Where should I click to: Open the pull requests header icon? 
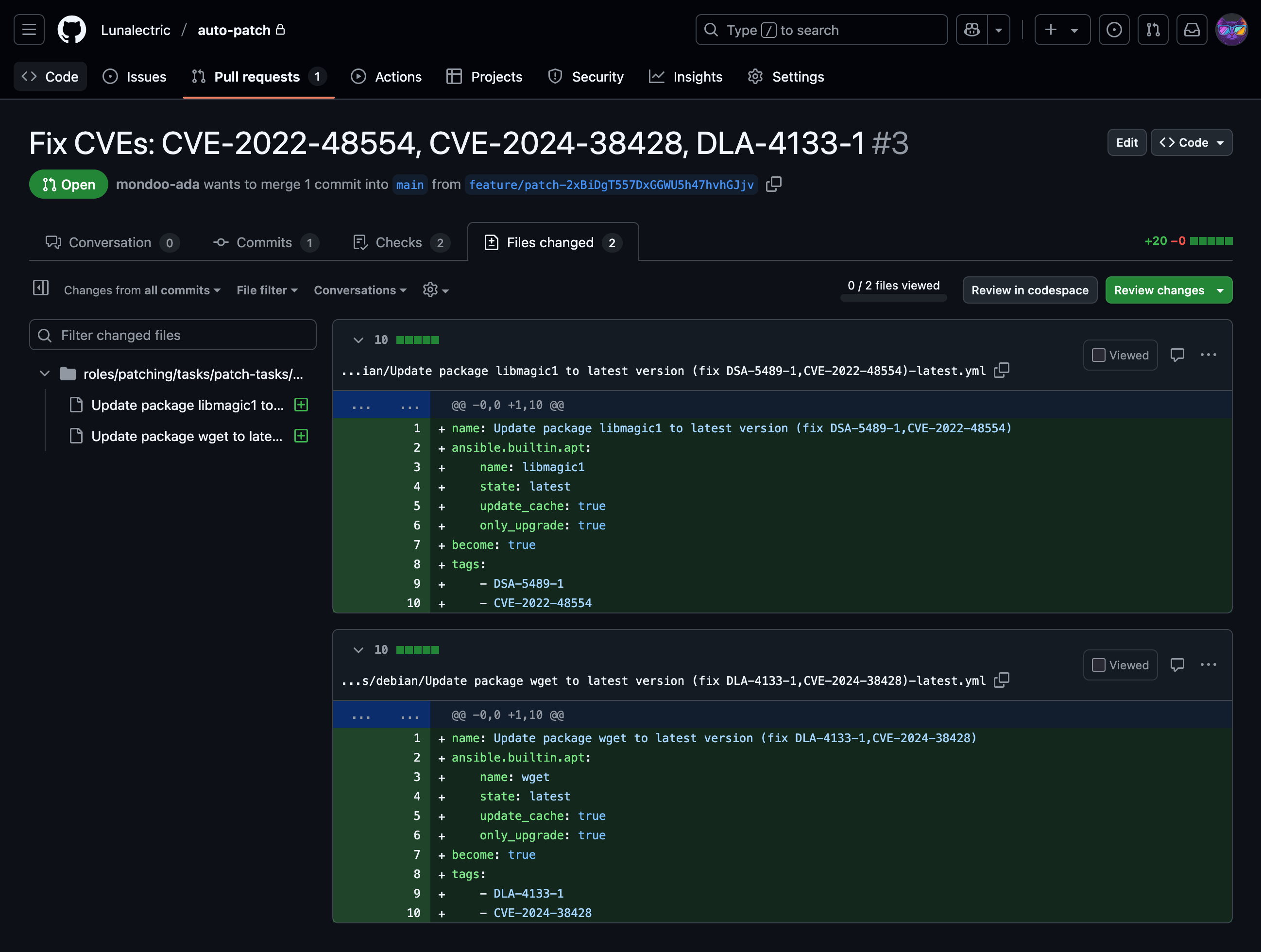(1153, 30)
